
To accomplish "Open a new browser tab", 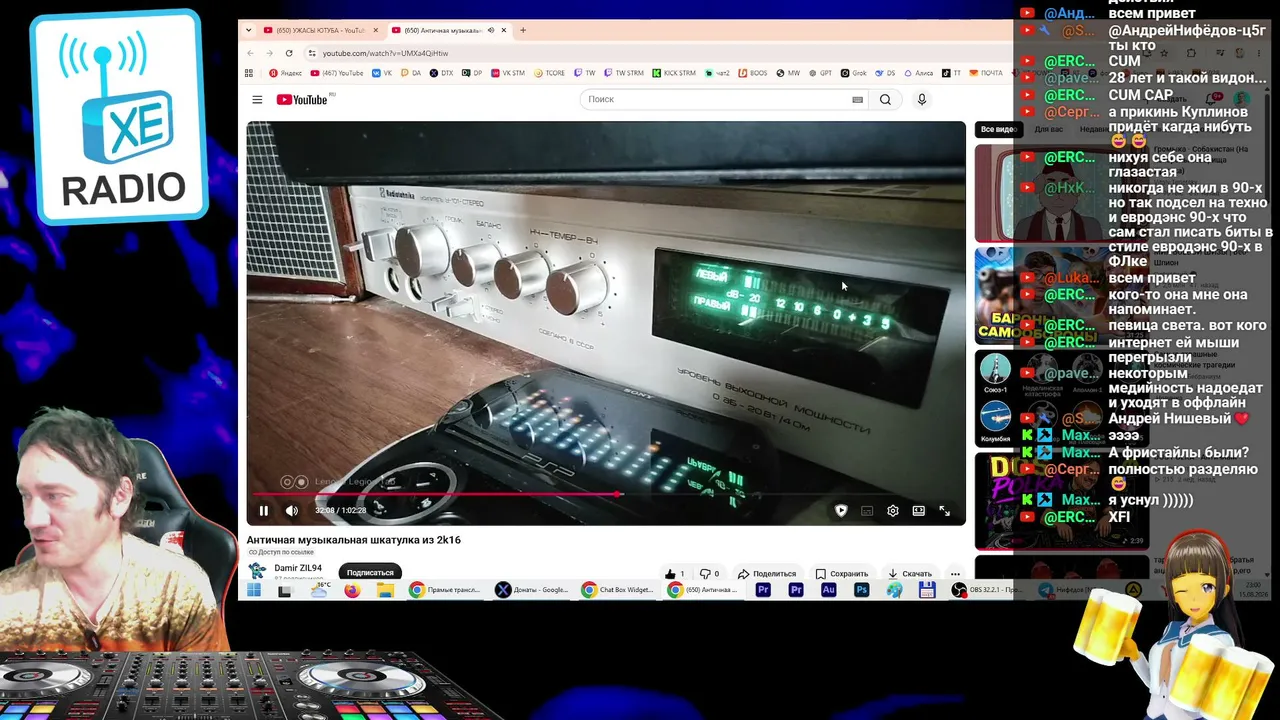I will [523, 30].
